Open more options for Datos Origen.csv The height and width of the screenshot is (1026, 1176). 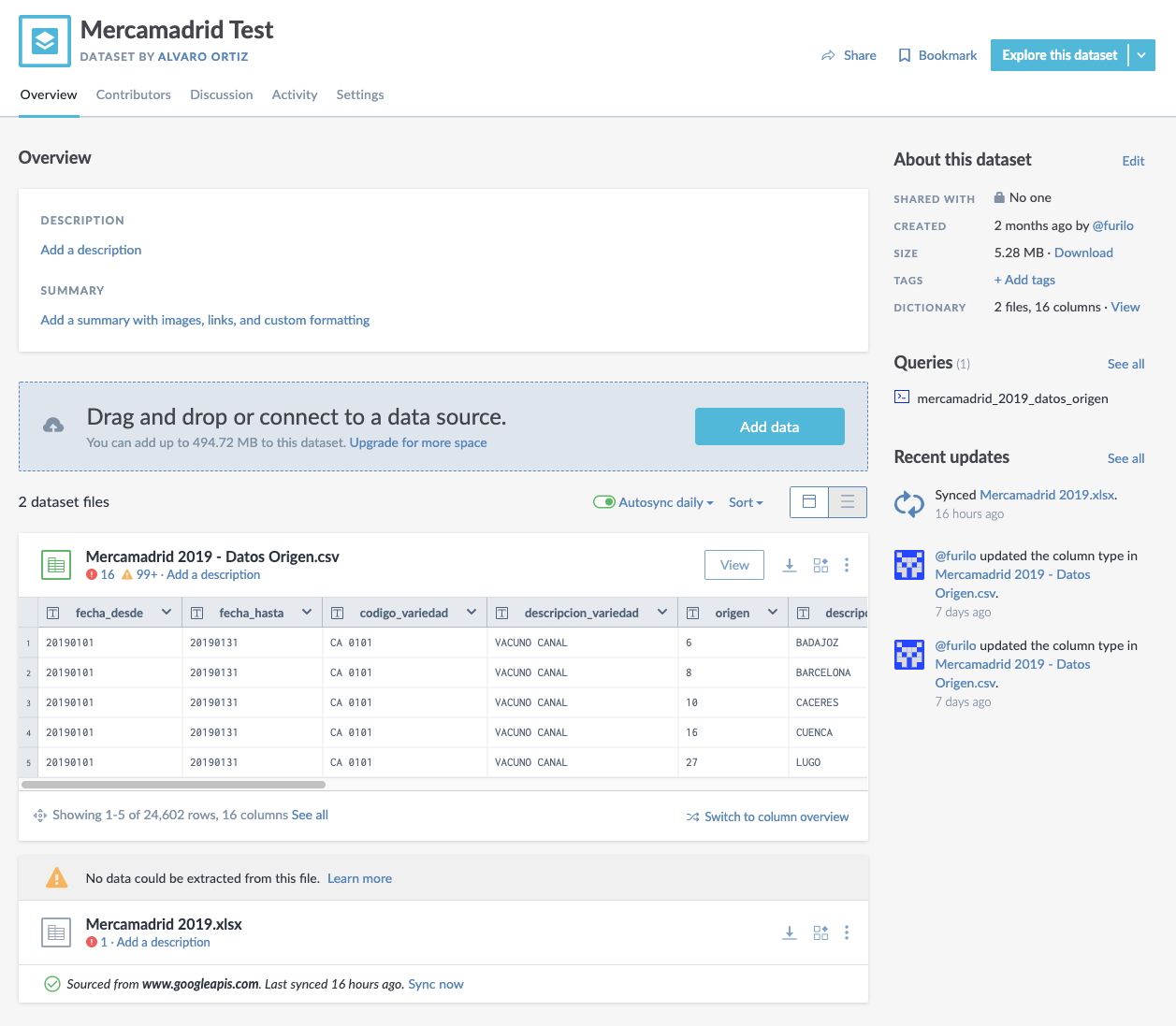click(x=847, y=565)
